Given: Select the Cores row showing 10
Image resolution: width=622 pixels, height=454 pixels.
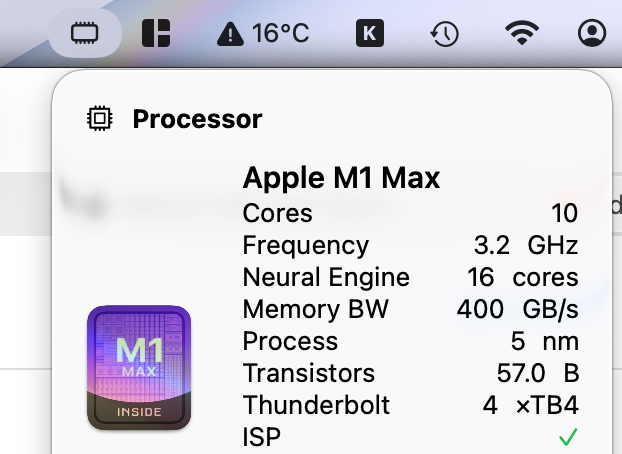Looking at the screenshot, I should 410,213.
